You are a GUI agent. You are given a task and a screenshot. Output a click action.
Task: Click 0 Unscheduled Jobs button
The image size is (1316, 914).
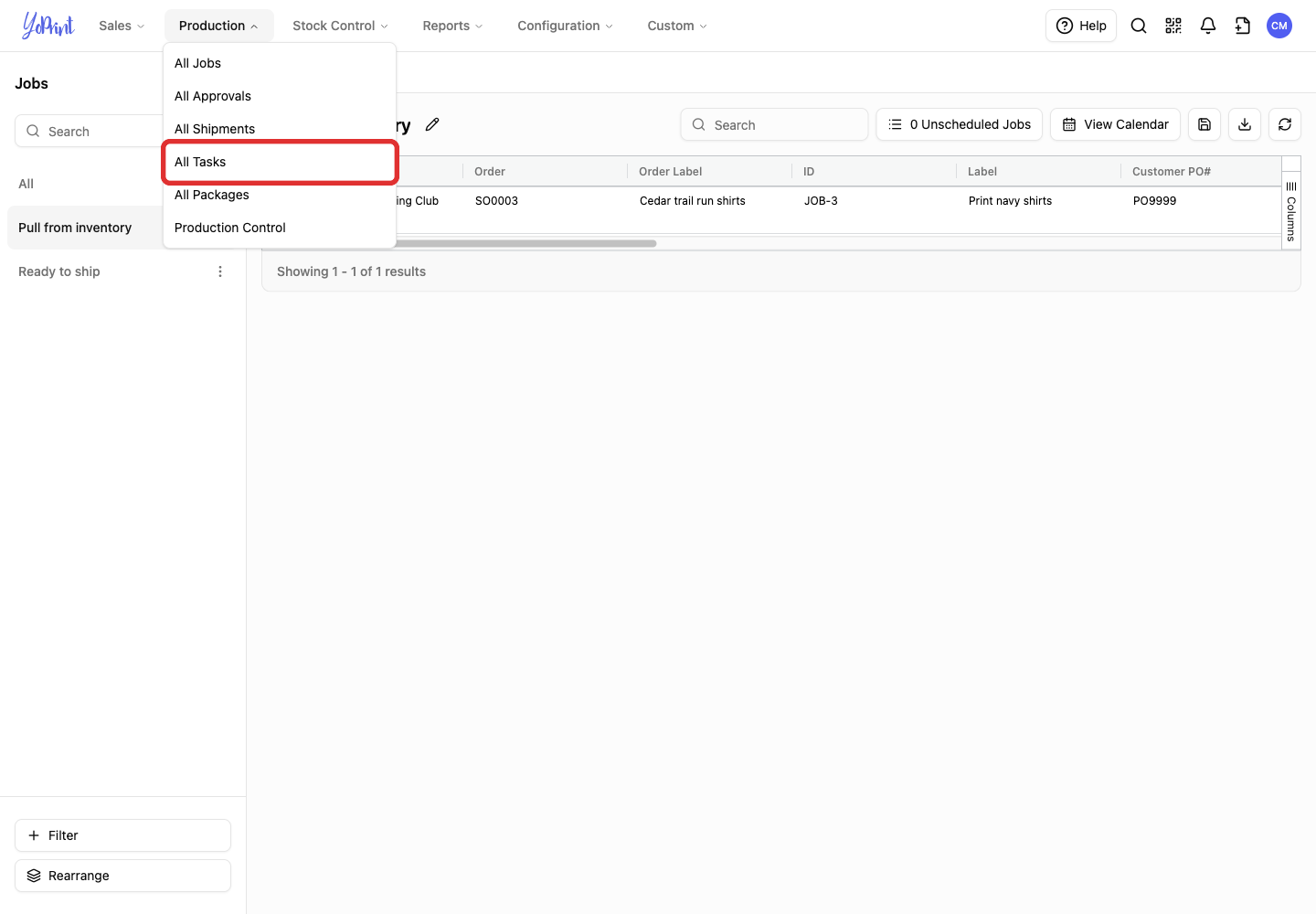click(x=960, y=124)
